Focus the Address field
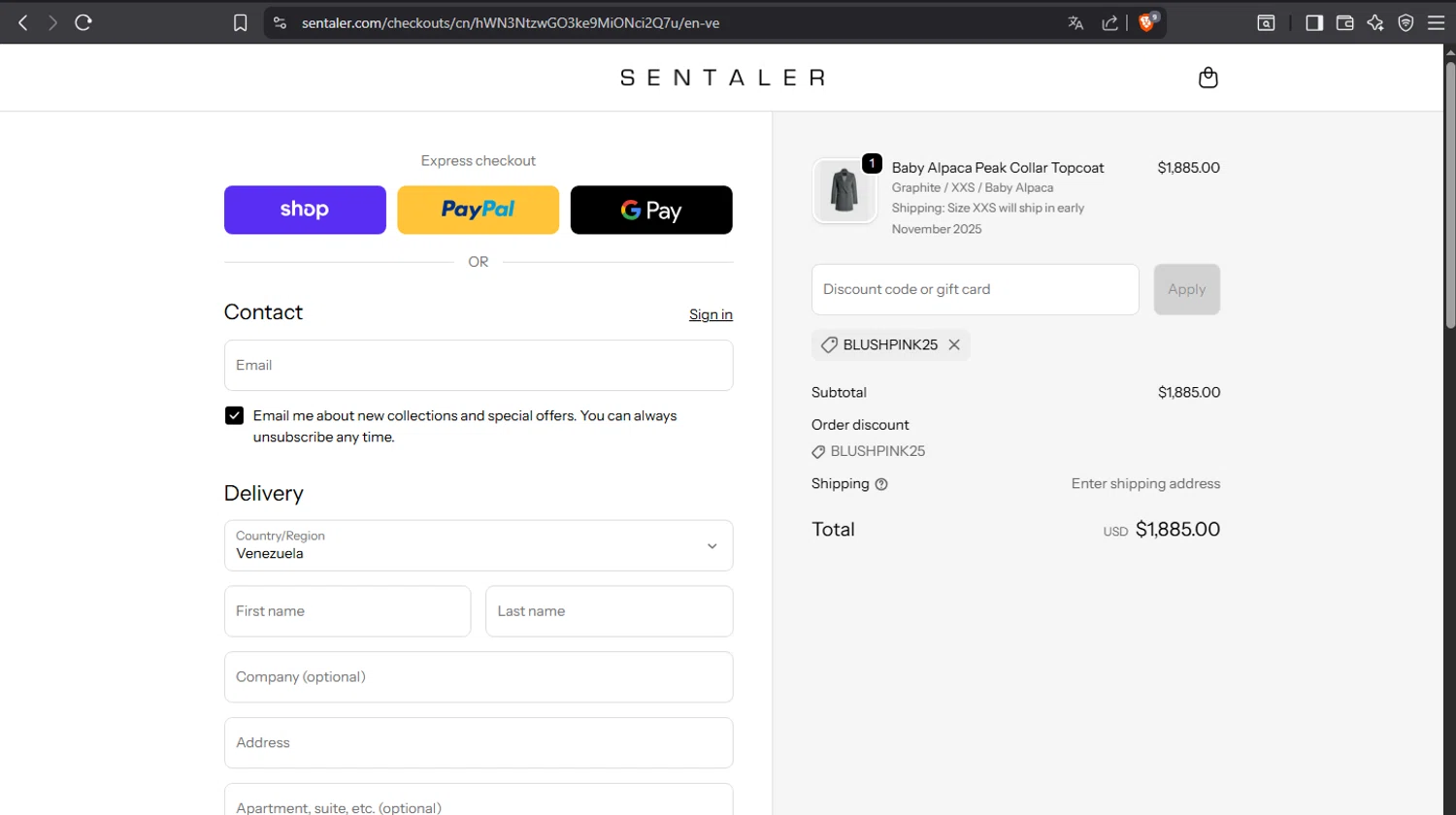 479,742
